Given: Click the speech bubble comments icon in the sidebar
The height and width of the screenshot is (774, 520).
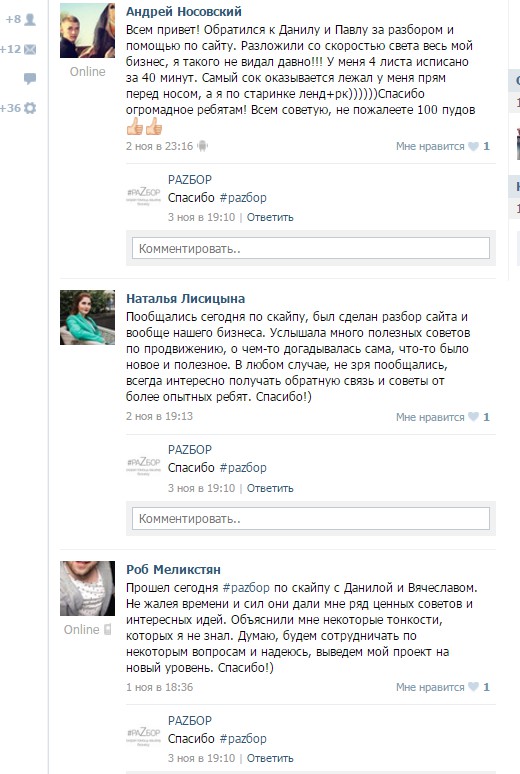Looking at the screenshot, I should click(30, 78).
